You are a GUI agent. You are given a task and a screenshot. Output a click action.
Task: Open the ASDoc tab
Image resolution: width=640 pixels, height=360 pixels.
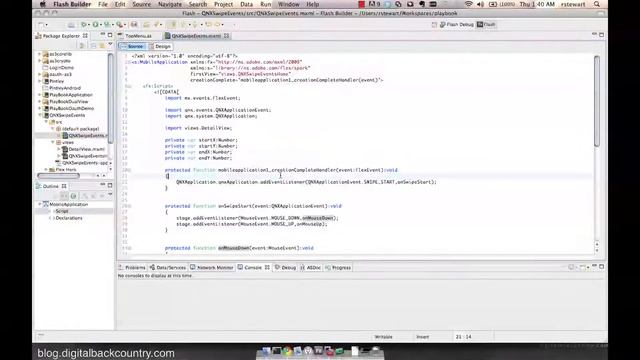pyautogui.click(x=311, y=268)
